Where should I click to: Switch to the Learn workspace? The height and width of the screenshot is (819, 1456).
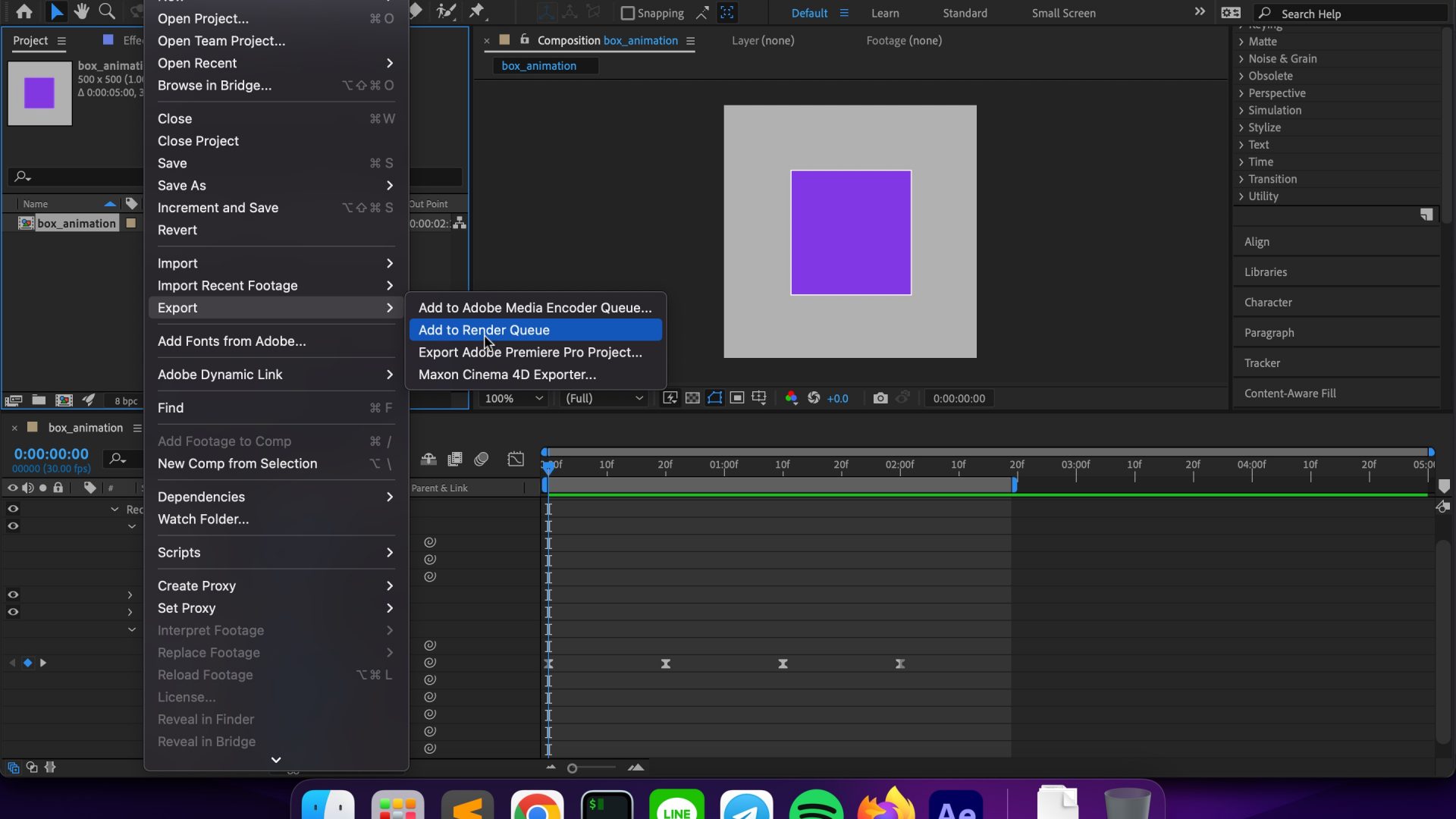pos(884,13)
